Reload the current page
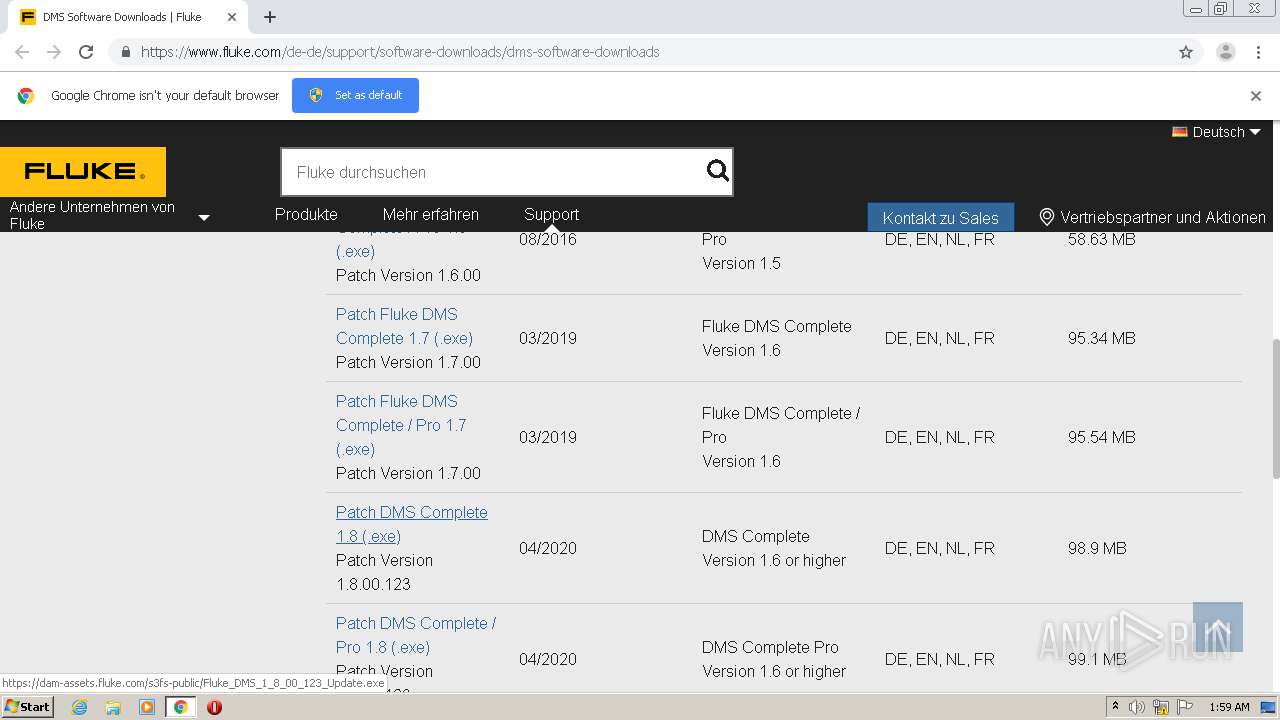The height and width of the screenshot is (720, 1280). (86, 52)
